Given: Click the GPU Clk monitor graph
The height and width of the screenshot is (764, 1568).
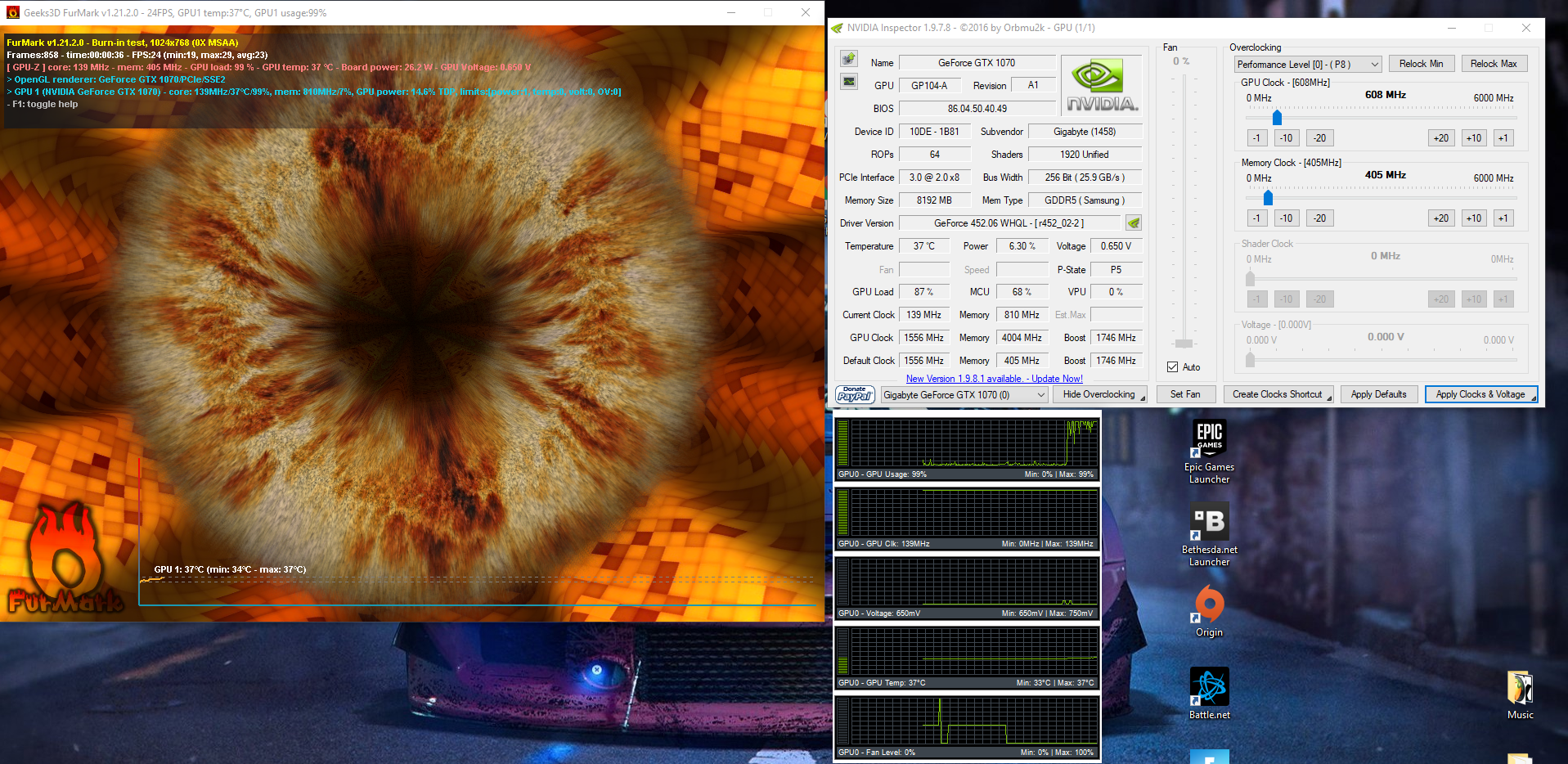Looking at the screenshot, I should 967,518.
